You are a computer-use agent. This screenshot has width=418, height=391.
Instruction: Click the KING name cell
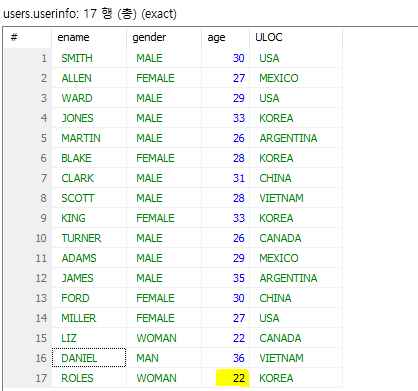89,218
